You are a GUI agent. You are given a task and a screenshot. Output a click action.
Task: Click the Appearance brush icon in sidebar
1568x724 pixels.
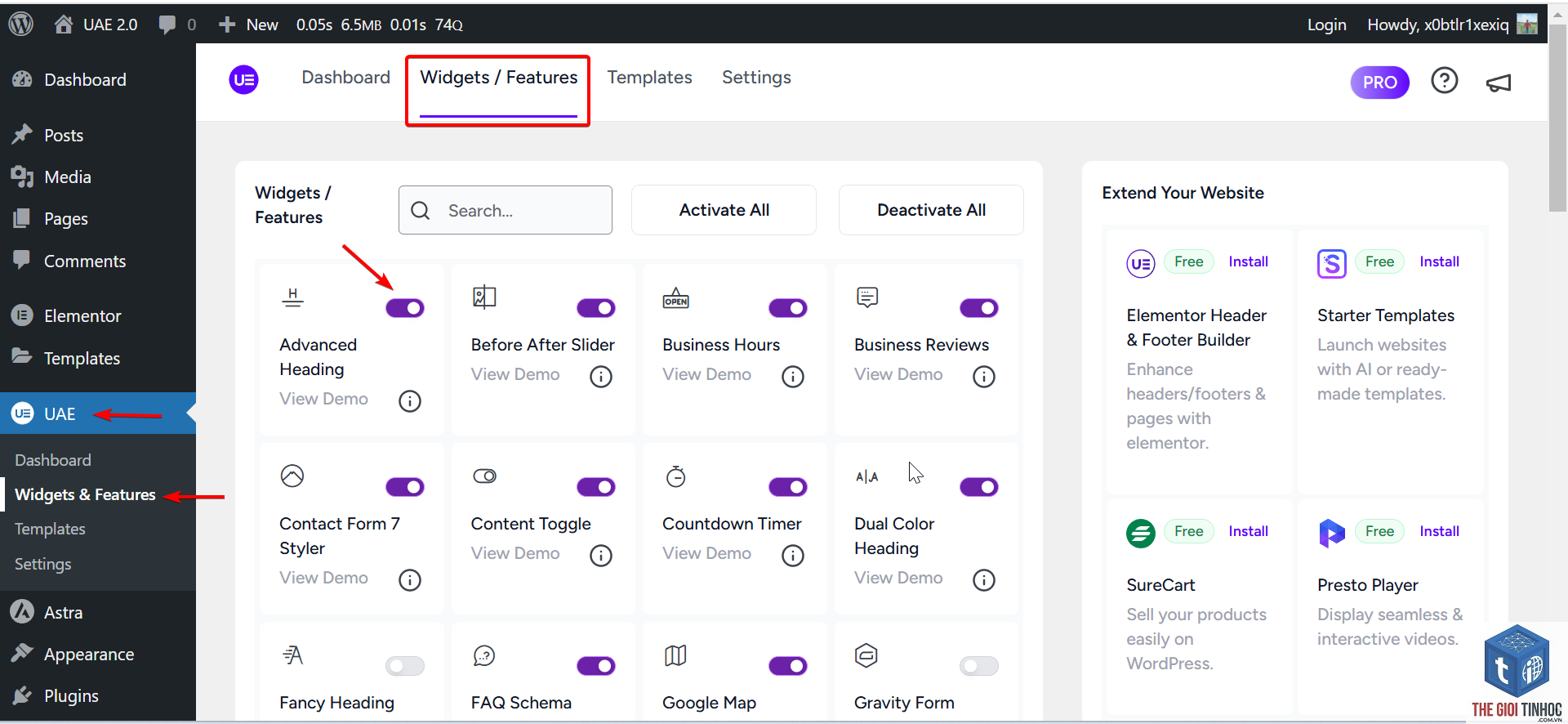click(22, 654)
